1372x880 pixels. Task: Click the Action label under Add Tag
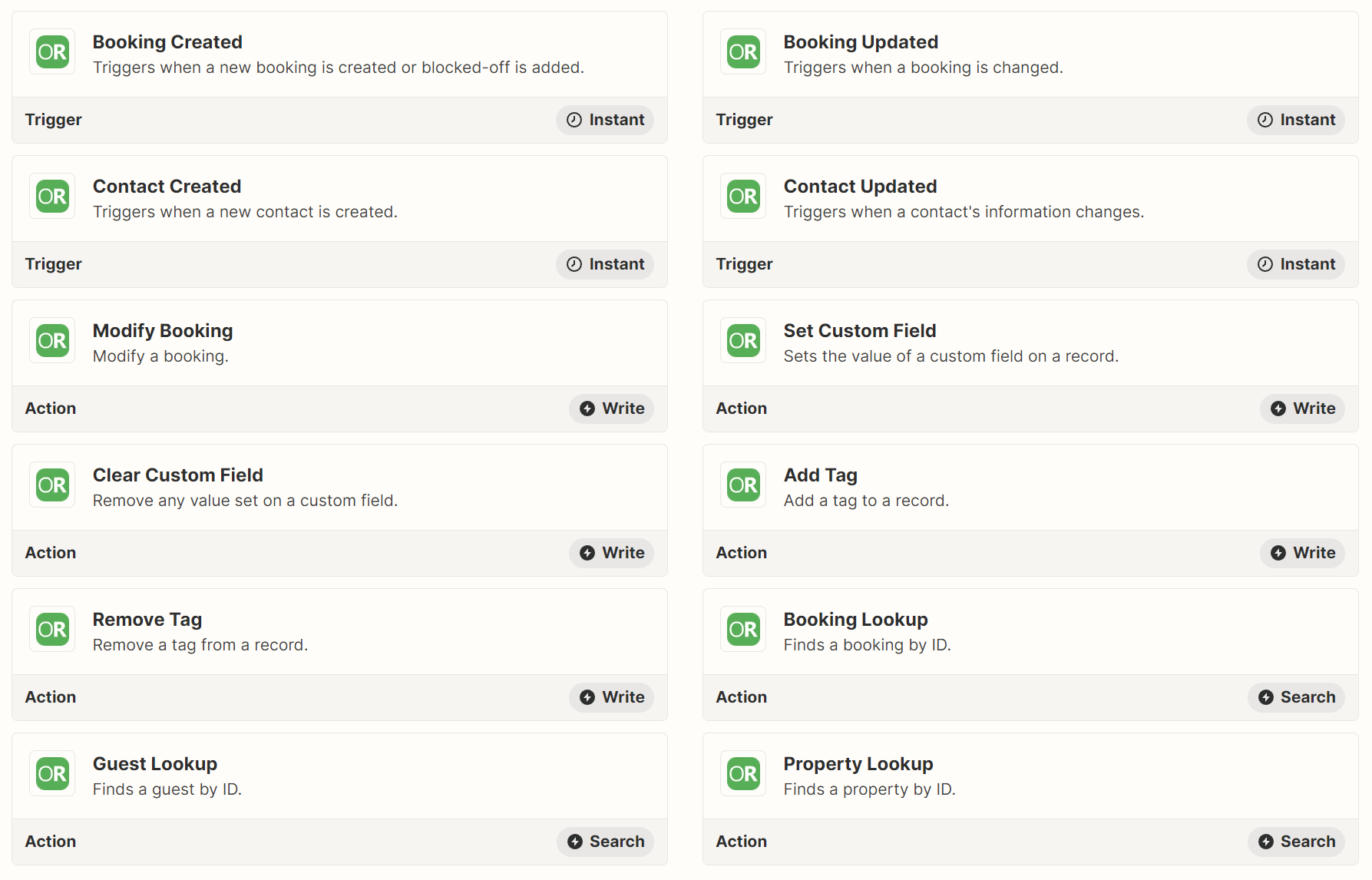pos(742,553)
